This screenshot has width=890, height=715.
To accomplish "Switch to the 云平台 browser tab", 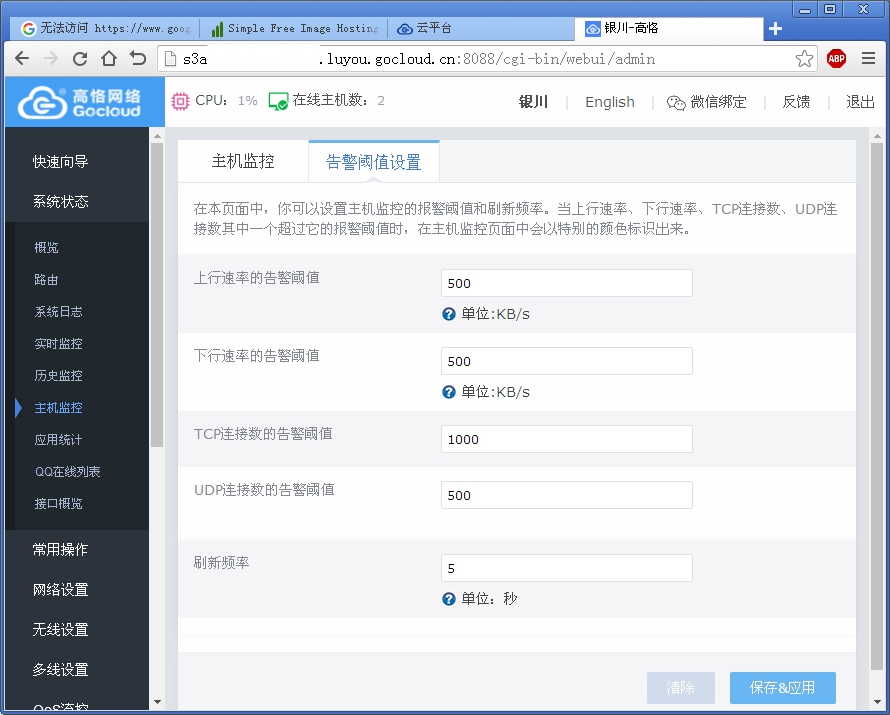I will [481, 28].
